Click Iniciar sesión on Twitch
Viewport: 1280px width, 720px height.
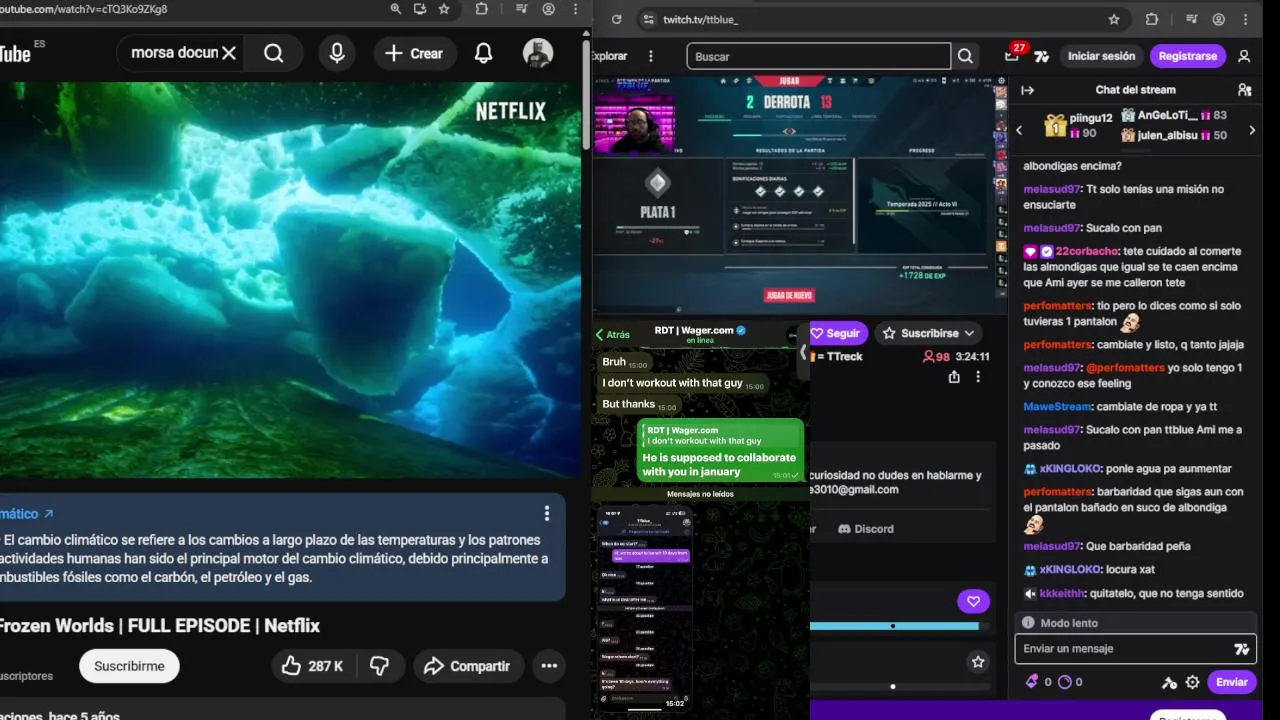pos(1101,56)
